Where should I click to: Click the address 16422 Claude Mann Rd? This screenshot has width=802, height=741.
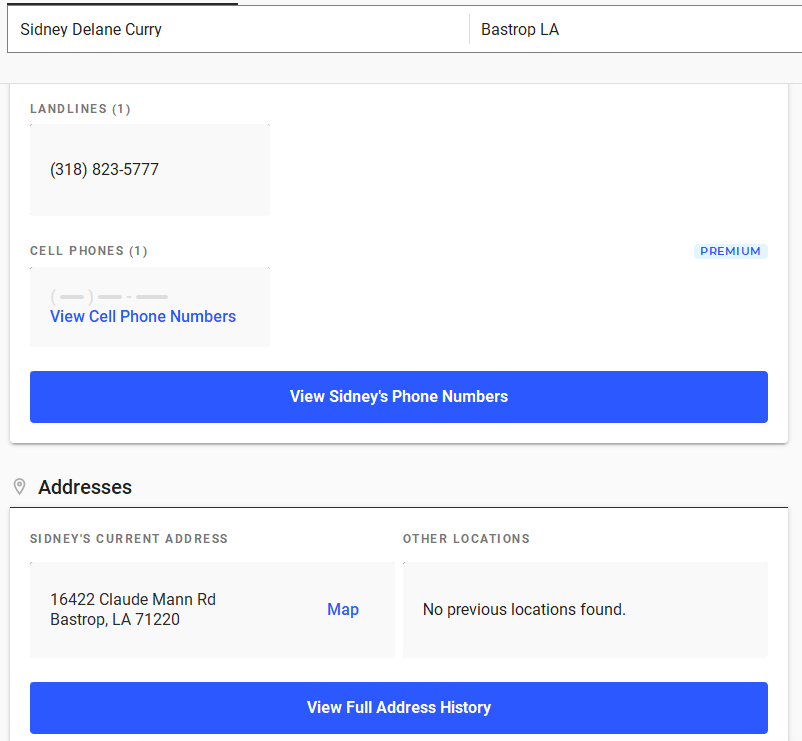click(x=133, y=599)
